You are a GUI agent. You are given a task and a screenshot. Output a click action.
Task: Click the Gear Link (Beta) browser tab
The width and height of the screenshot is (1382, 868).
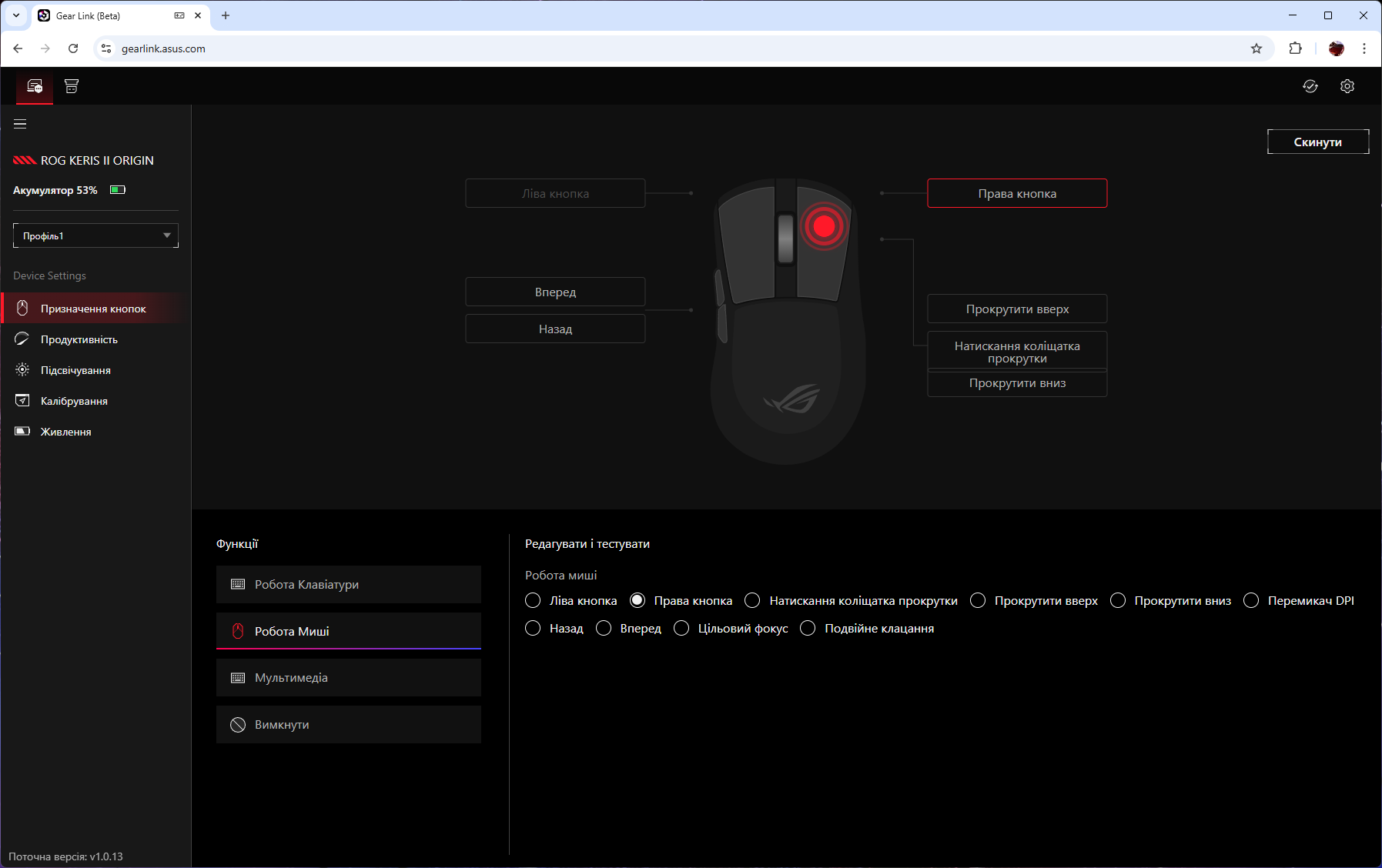(x=121, y=15)
